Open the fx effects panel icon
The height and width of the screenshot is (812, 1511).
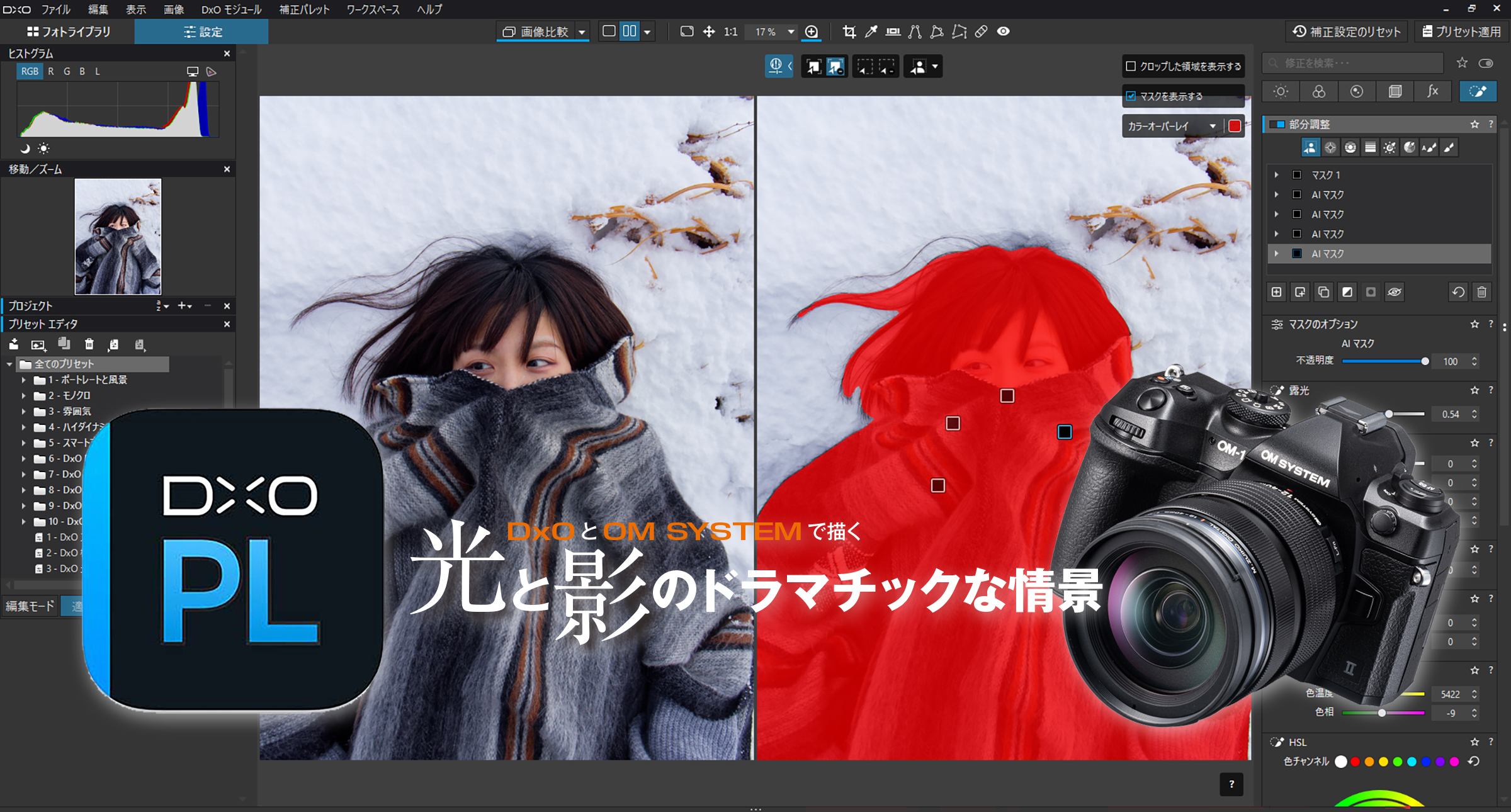coord(1433,91)
